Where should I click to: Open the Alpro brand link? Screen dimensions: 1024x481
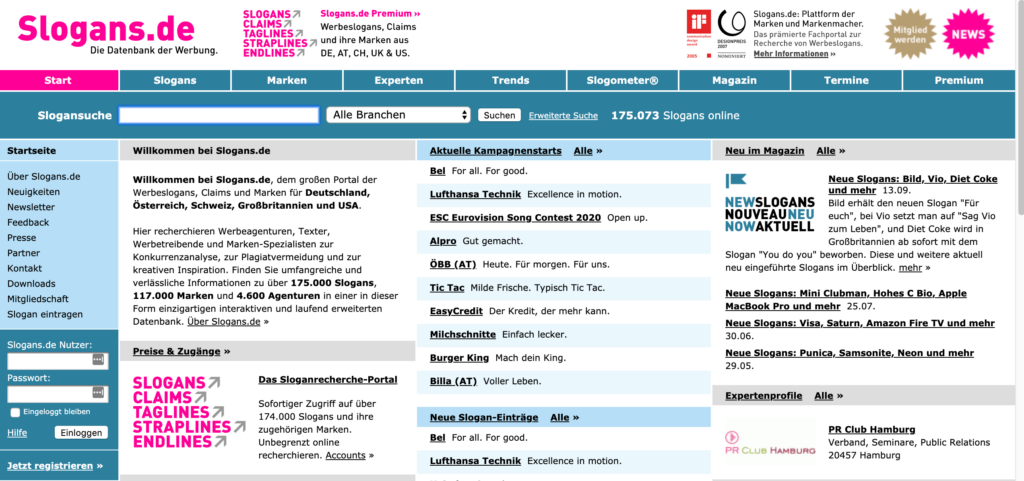pyautogui.click(x=443, y=241)
